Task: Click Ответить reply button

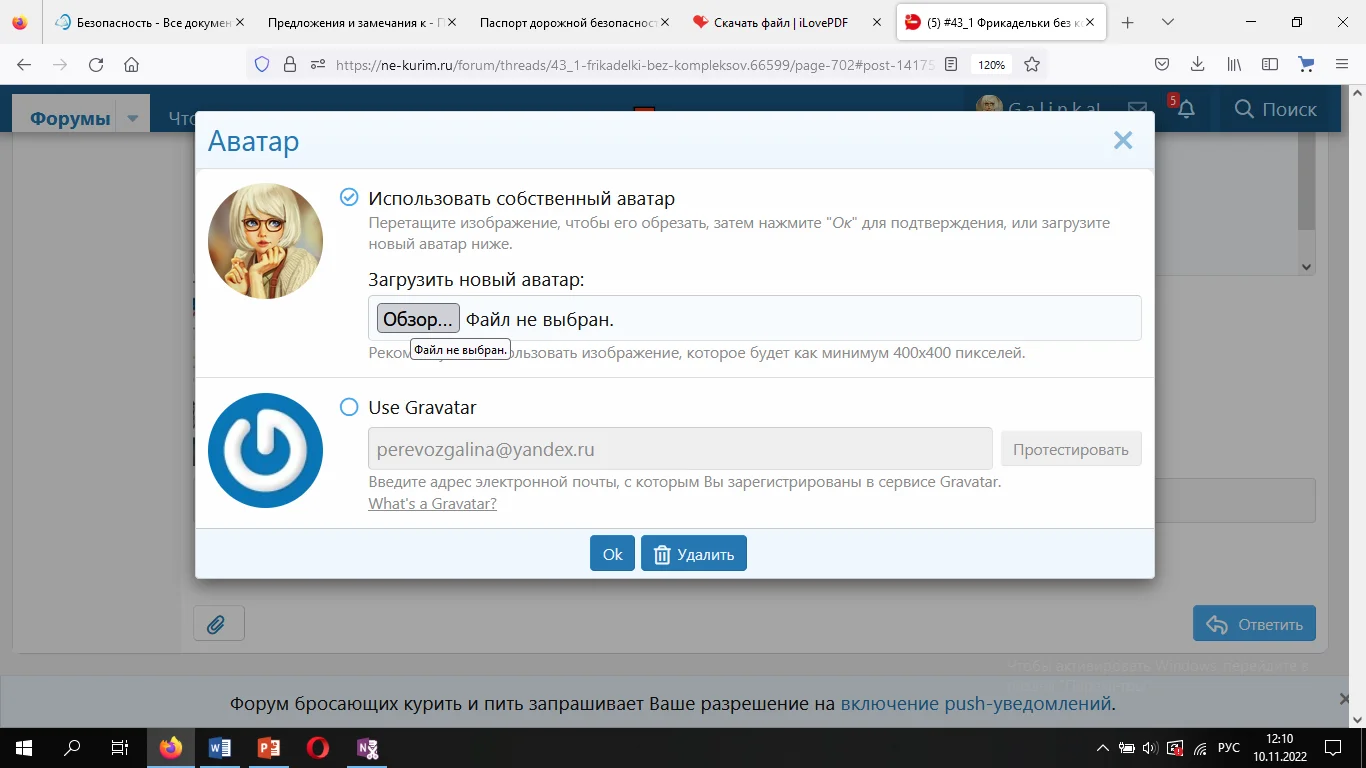Action: (x=1254, y=624)
